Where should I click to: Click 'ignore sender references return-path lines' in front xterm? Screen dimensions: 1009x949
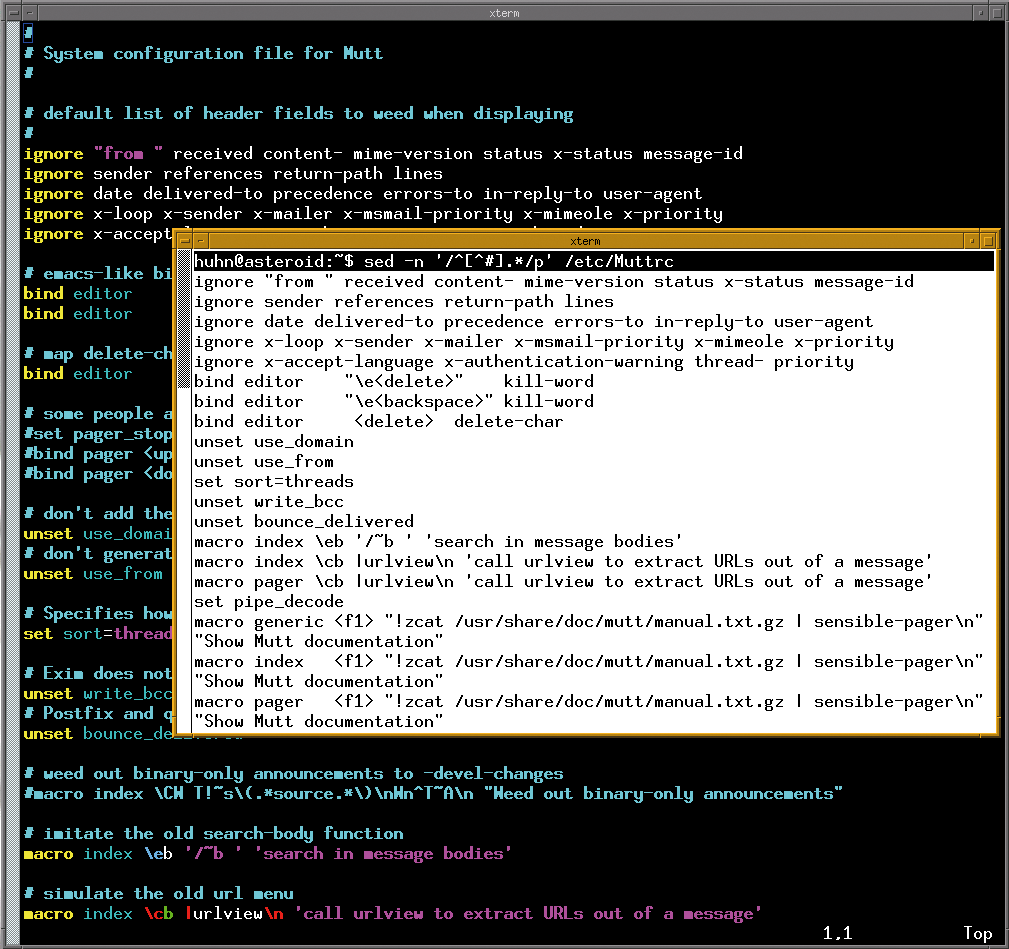[x=404, y=301]
